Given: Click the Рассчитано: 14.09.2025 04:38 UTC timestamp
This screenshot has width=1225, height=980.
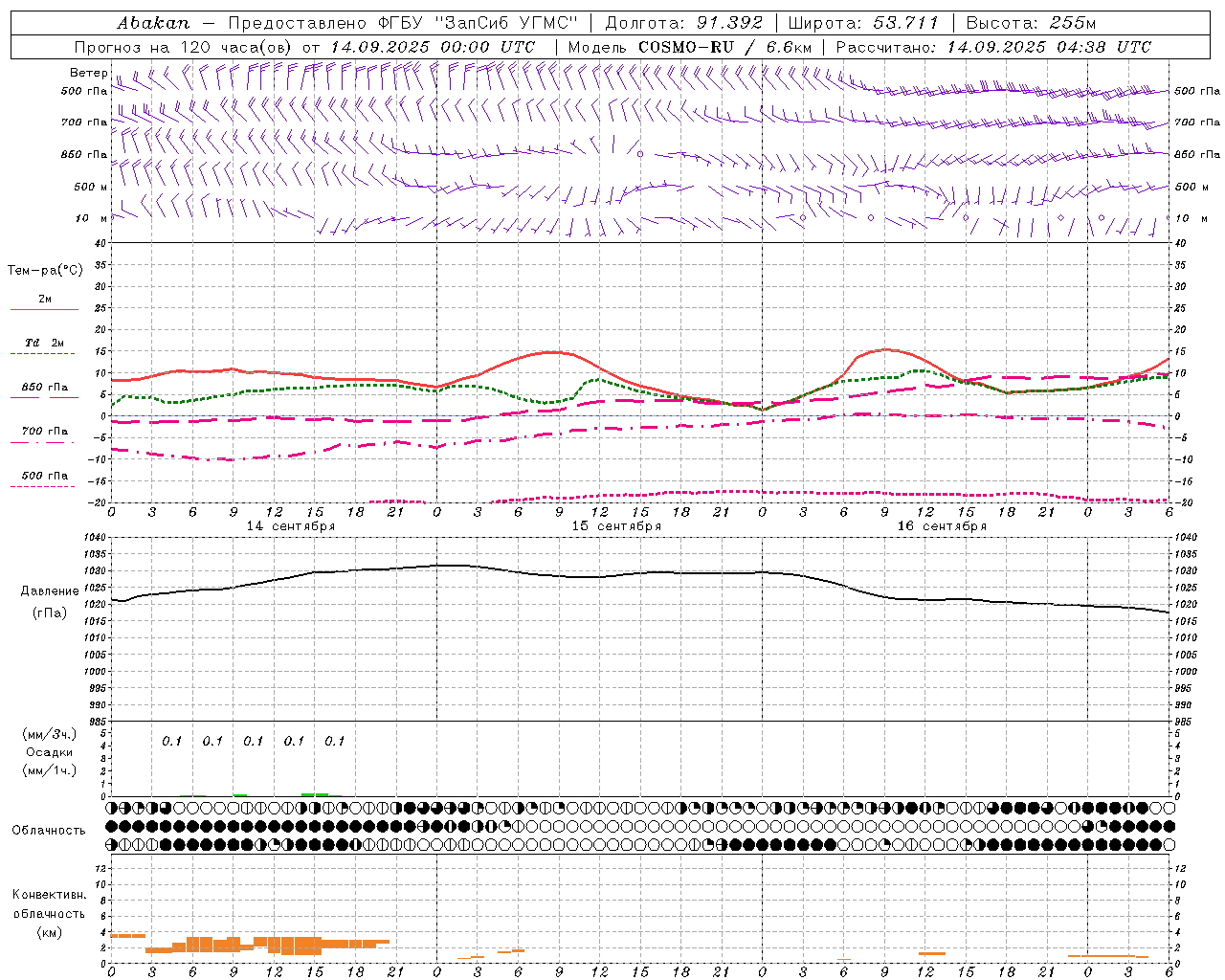Looking at the screenshot, I should click(x=993, y=46).
